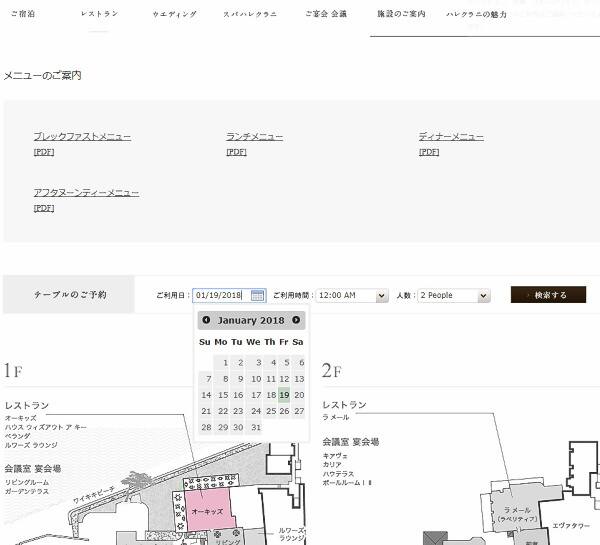Pick January 25 in the calendar
600x545 pixels.
269,411
